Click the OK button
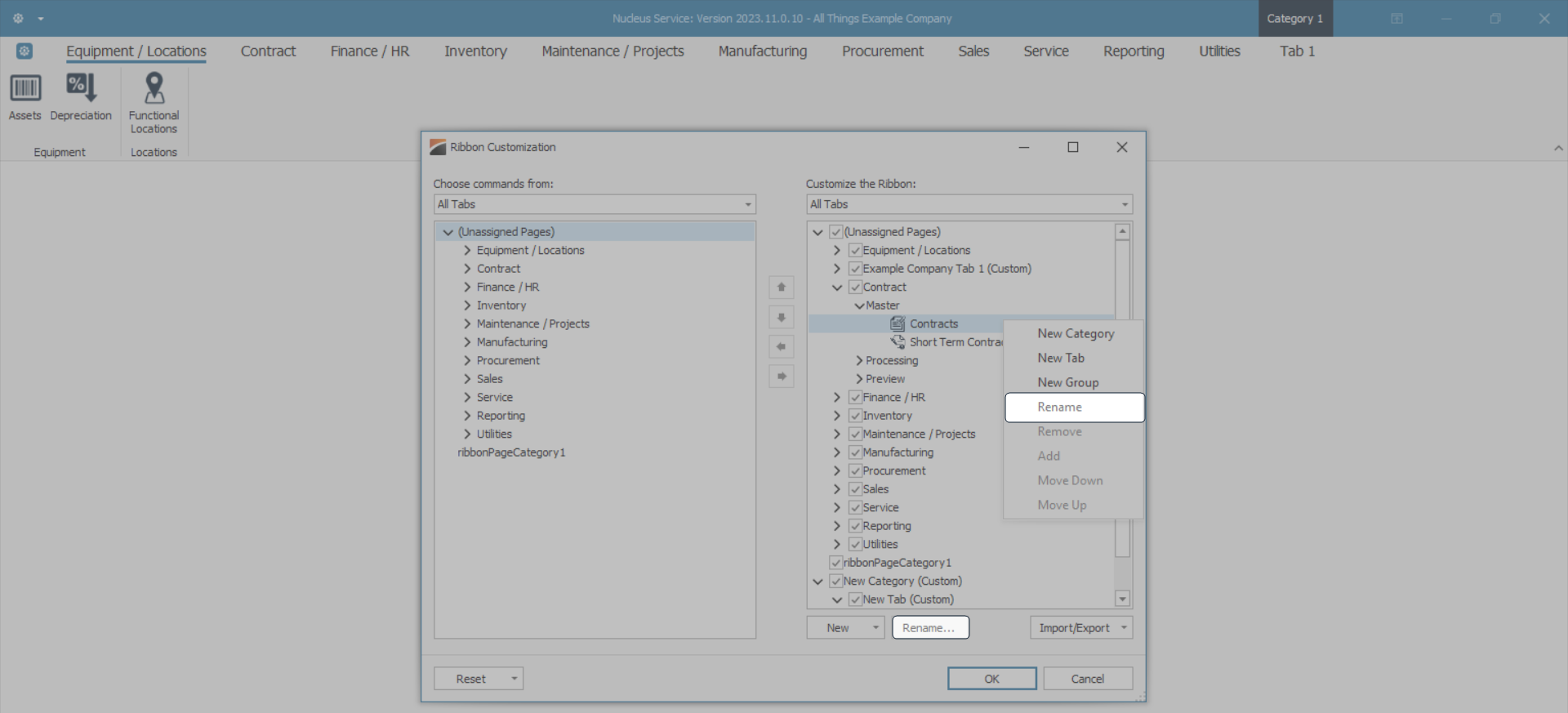The width and height of the screenshot is (1568, 713). 992,679
